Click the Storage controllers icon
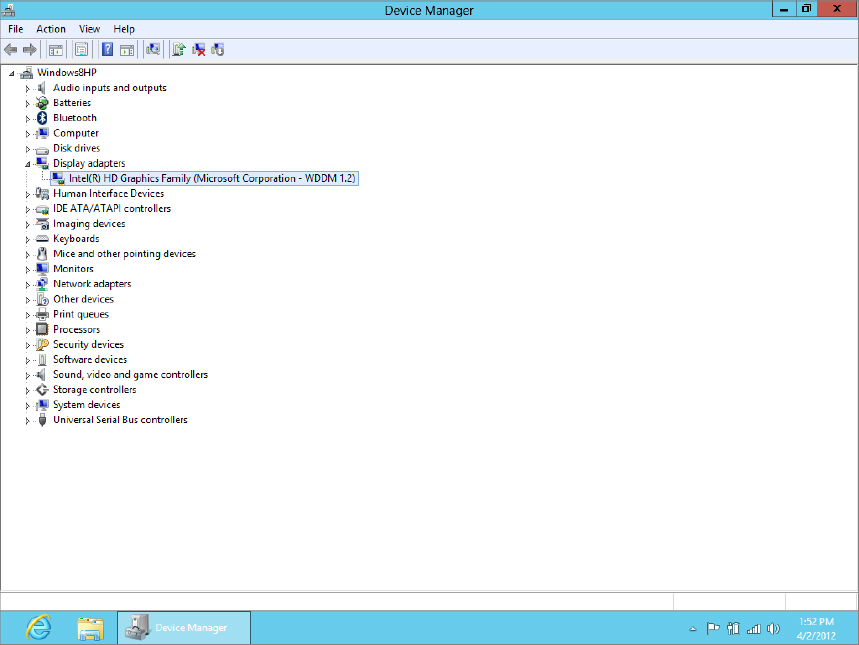The width and height of the screenshot is (859, 645). (x=42, y=390)
